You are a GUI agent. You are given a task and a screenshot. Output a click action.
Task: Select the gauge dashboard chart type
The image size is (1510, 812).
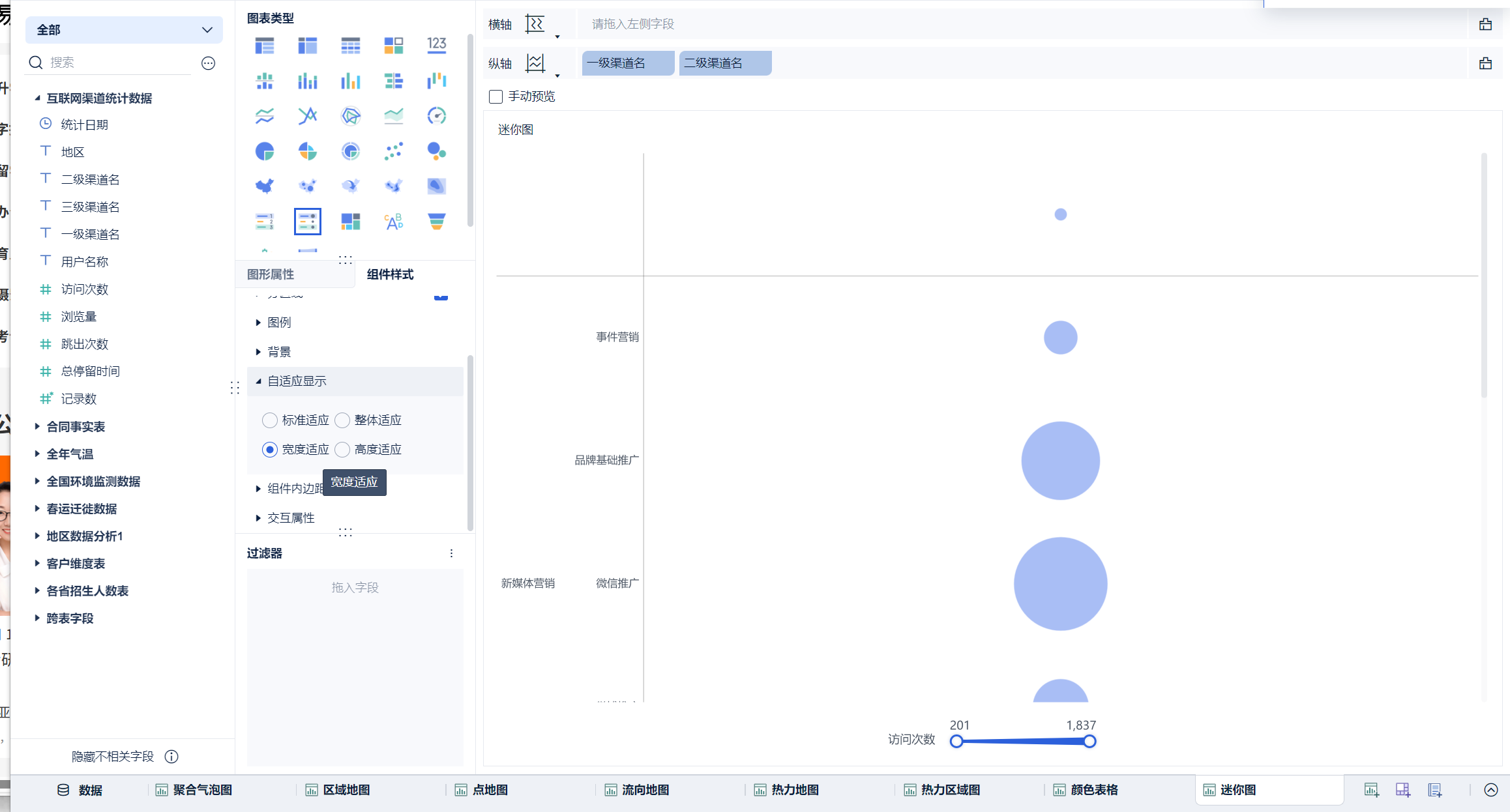tap(436, 116)
